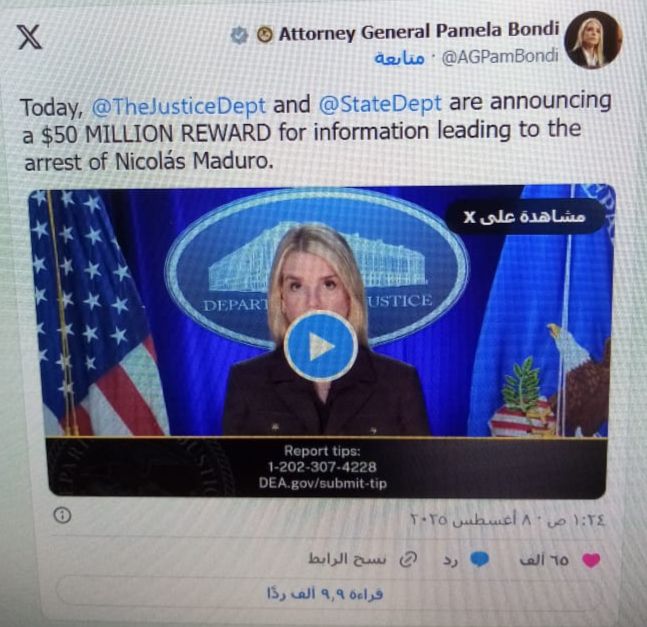Open the @StateDept mention
This screenshot has width=647, height=627.
point(380,104)
